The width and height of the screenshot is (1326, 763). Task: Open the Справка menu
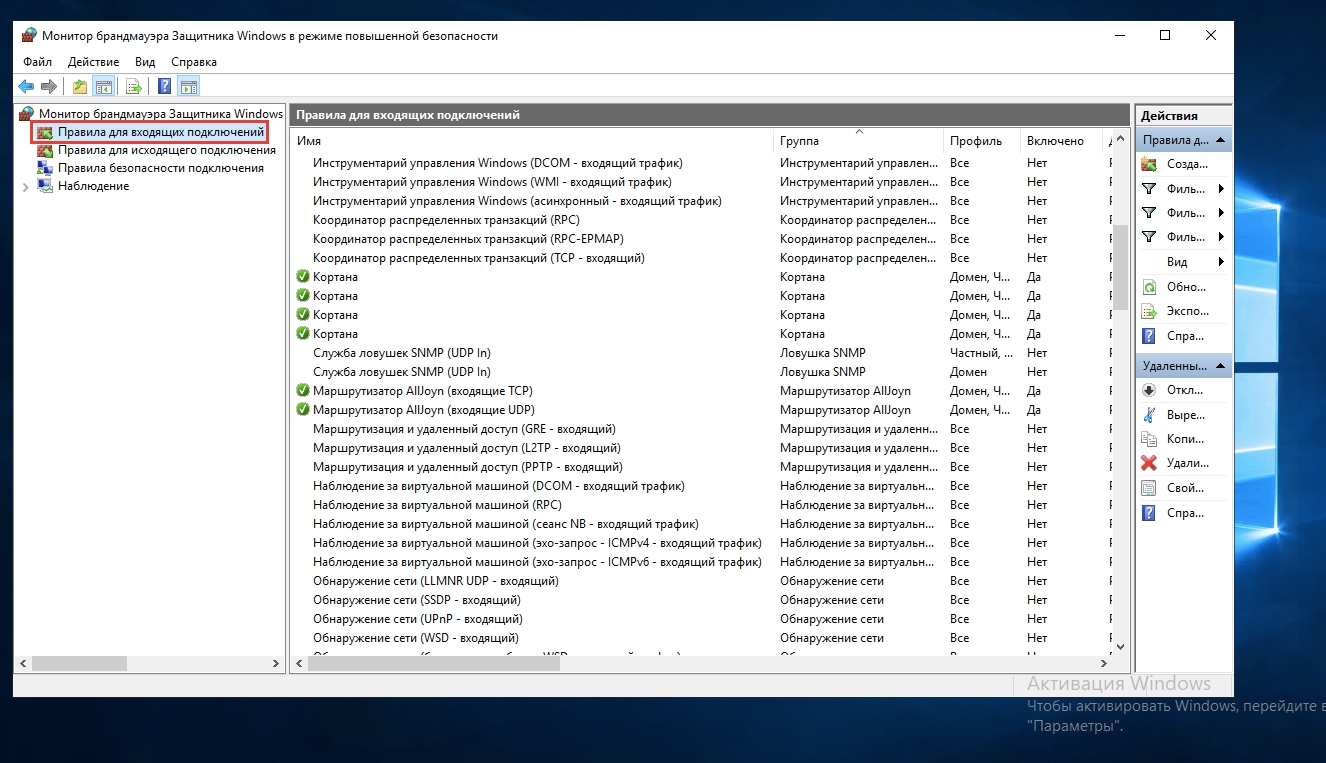[x=194, y=62]
